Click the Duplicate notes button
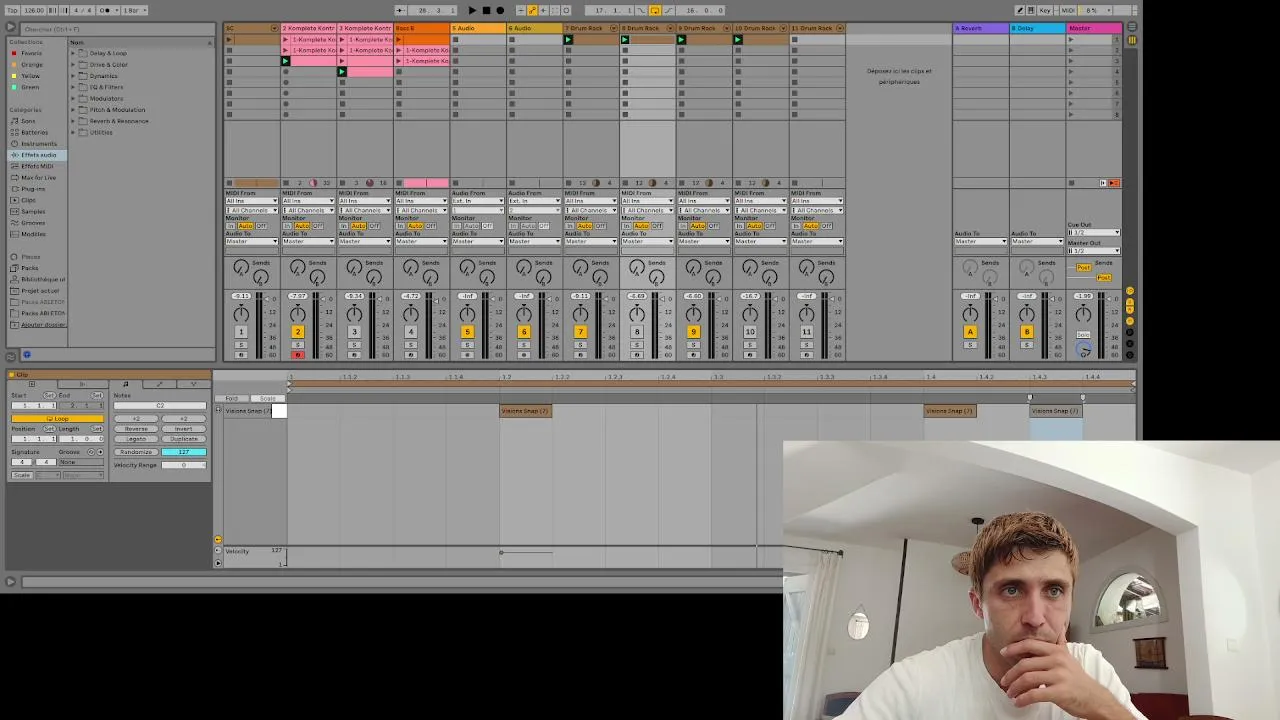The height and width of the screenshot is (720, 1280). pos(183,439)
